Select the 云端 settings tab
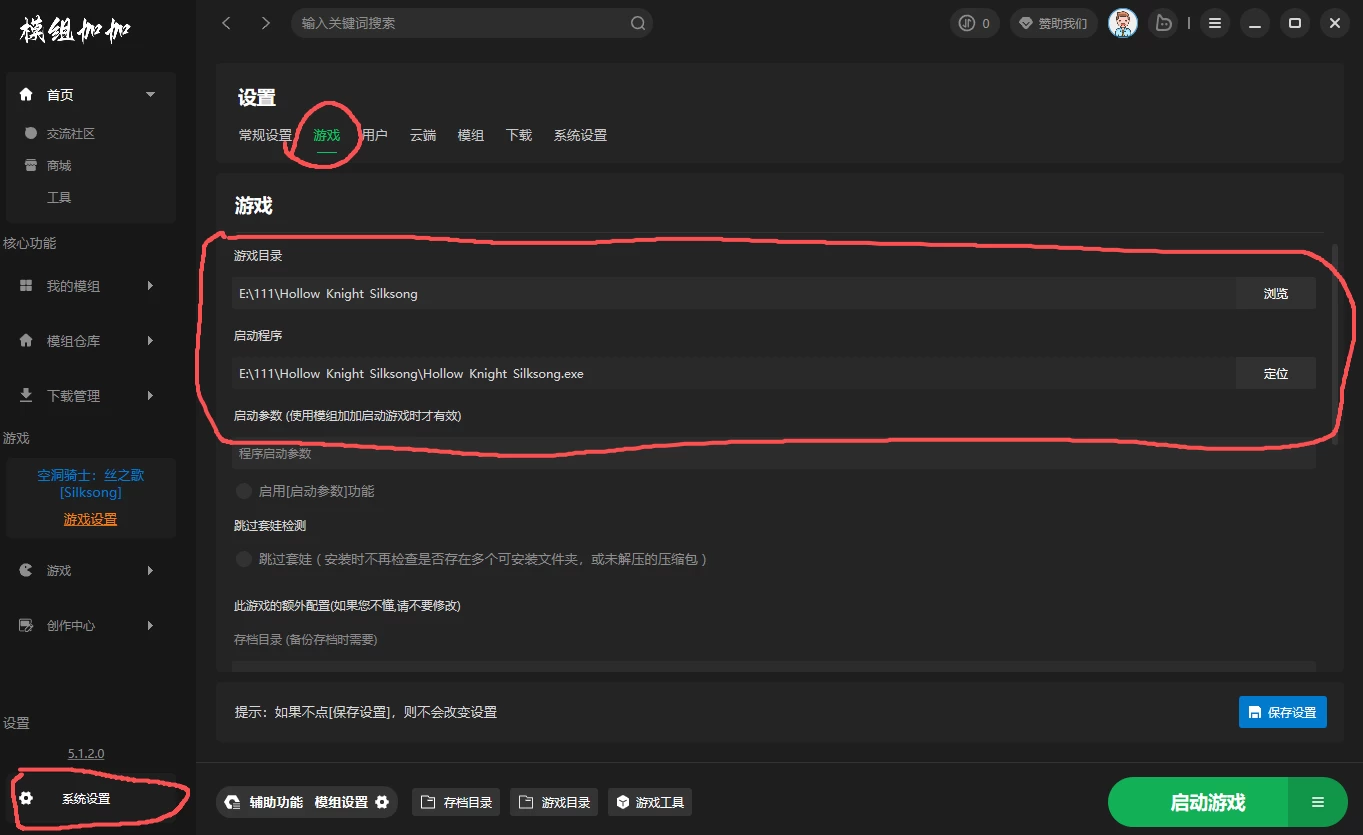This screenshot has height=835, width=1363. (423, 135)
